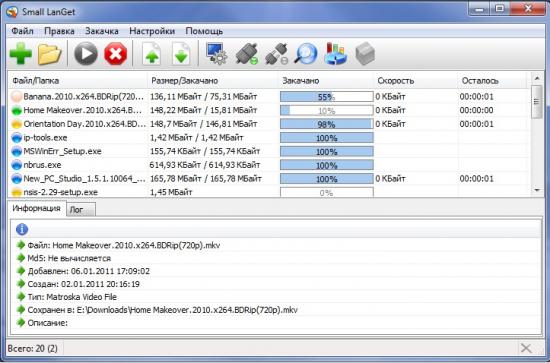Open the Закачка menu
The width and height of the screenshot is (550, 363).
click(102, 31)
